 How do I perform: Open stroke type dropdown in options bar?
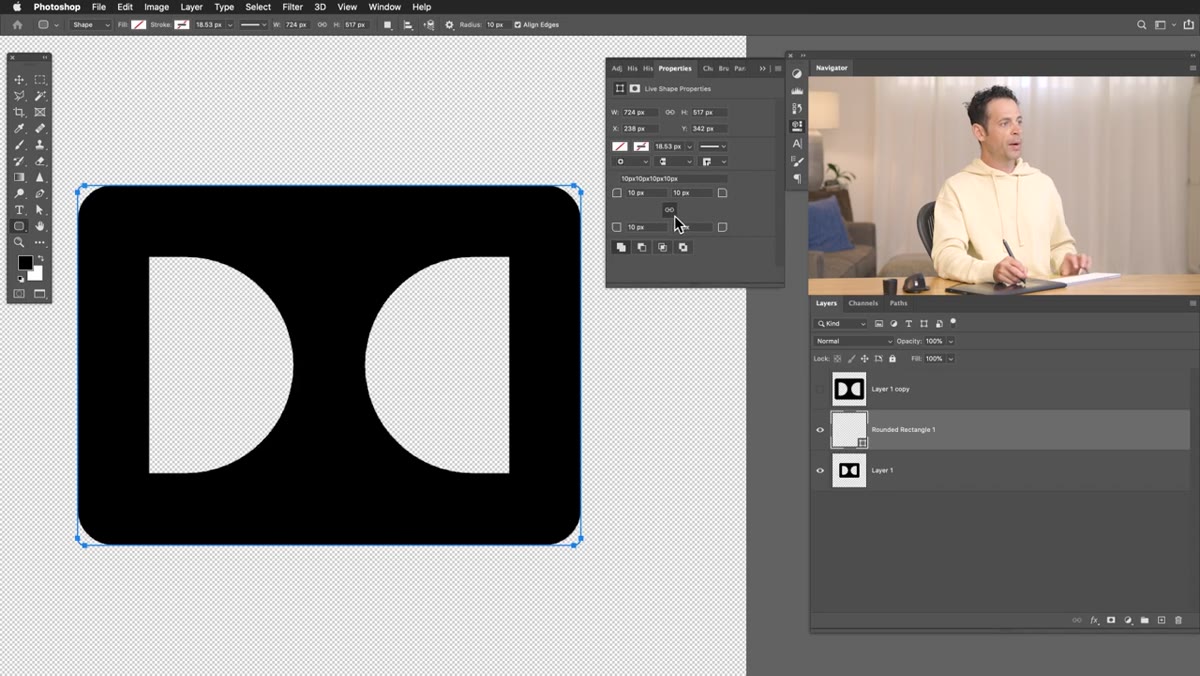pyautogui.click(x=254, y=24)
